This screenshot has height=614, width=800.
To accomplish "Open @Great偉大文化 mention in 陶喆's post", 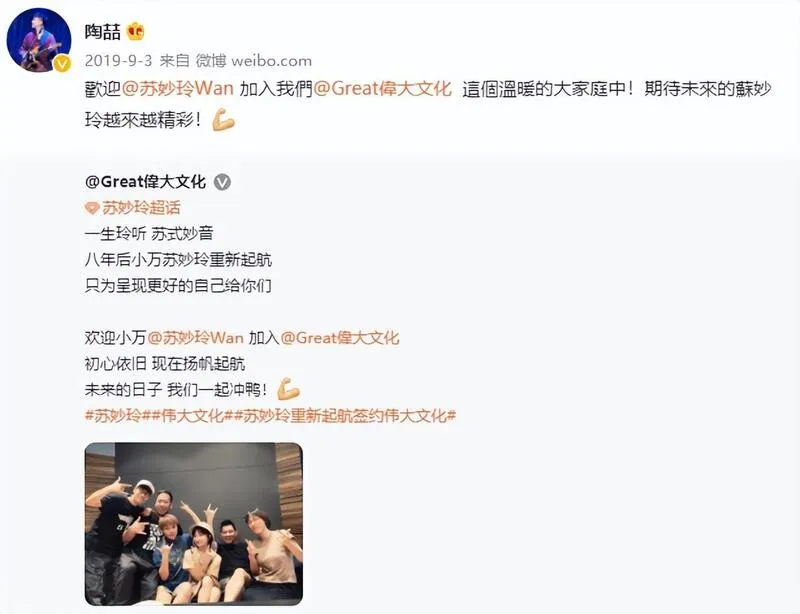I will [383, 89].
